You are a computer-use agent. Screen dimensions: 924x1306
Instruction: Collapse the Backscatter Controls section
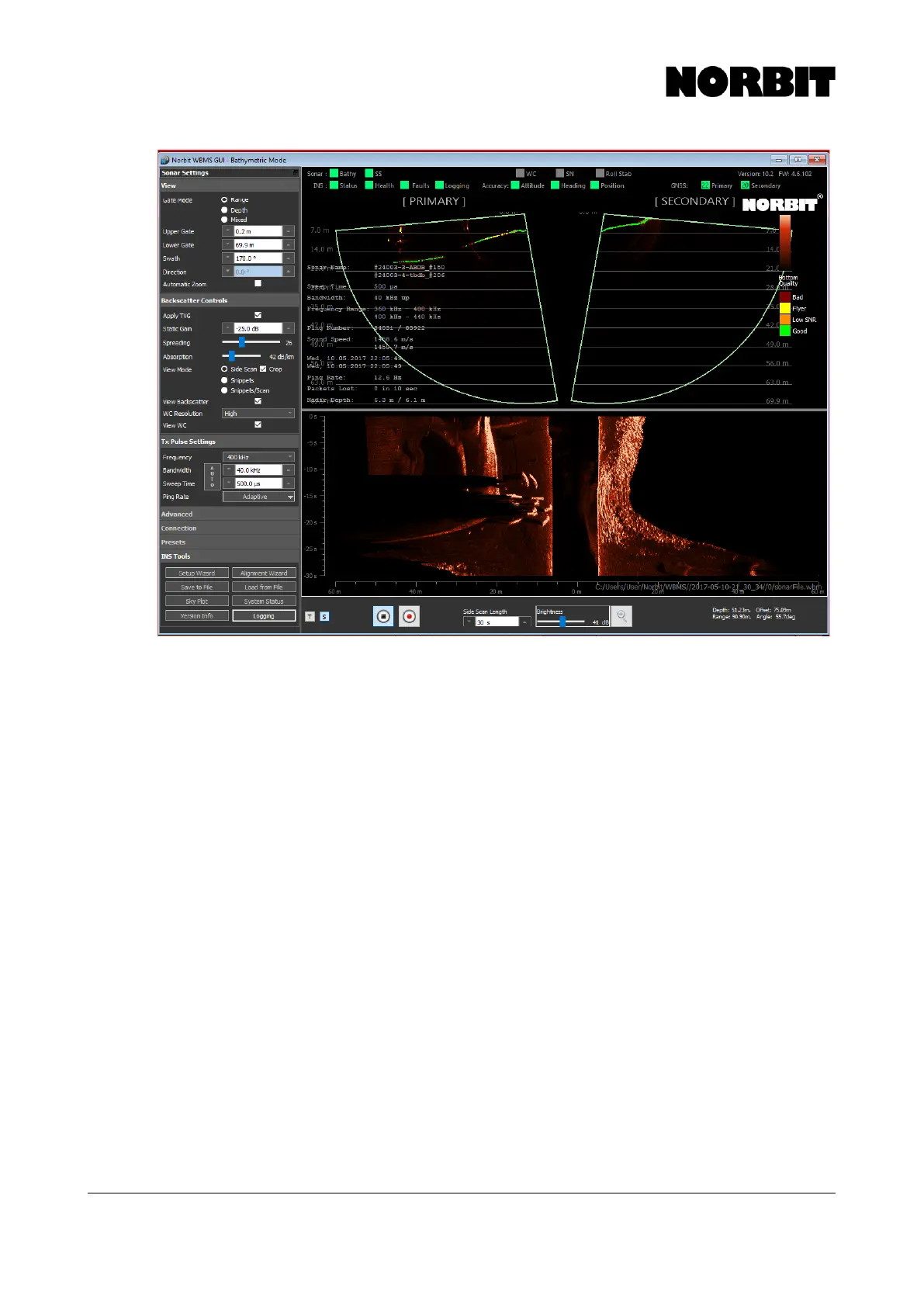tap(229, 300)
